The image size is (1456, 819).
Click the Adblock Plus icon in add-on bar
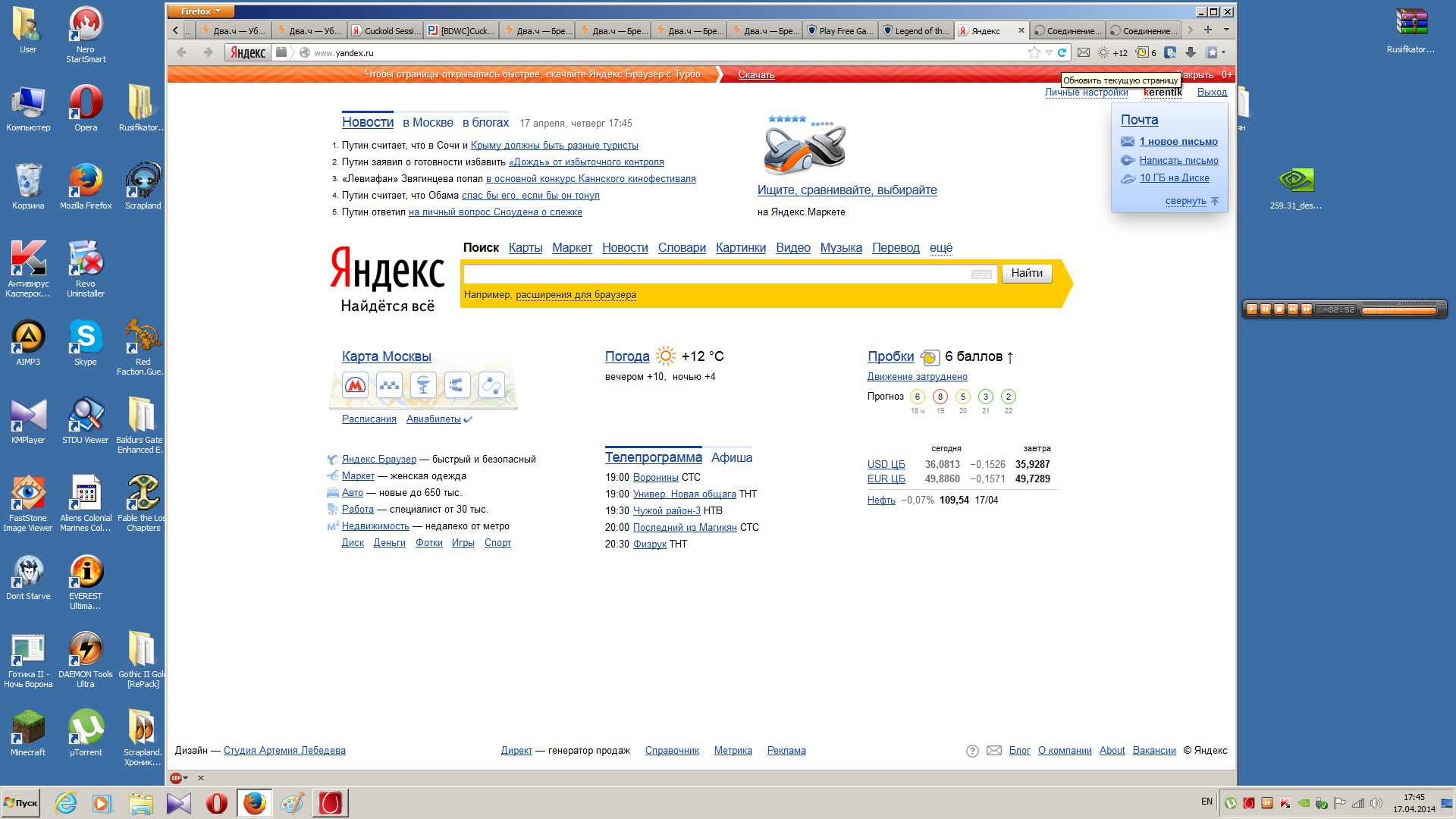176,778
